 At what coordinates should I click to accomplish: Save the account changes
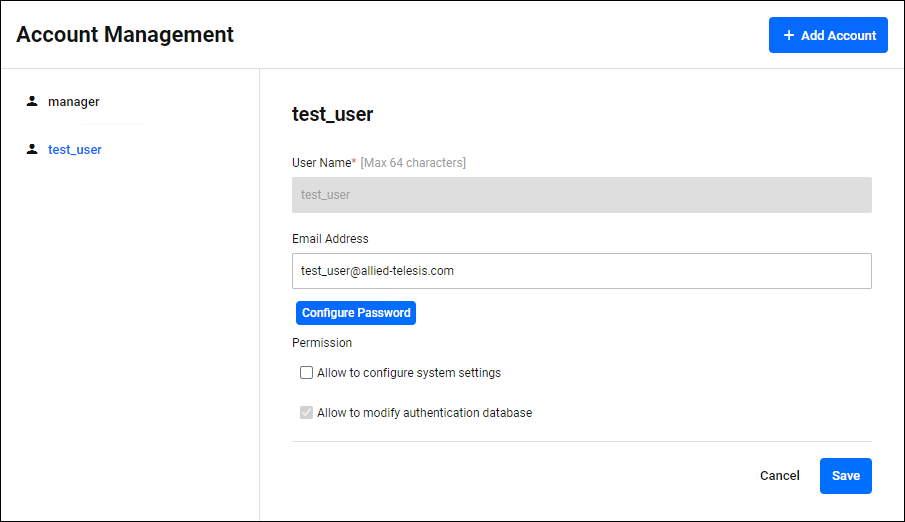tap(845, 476)
